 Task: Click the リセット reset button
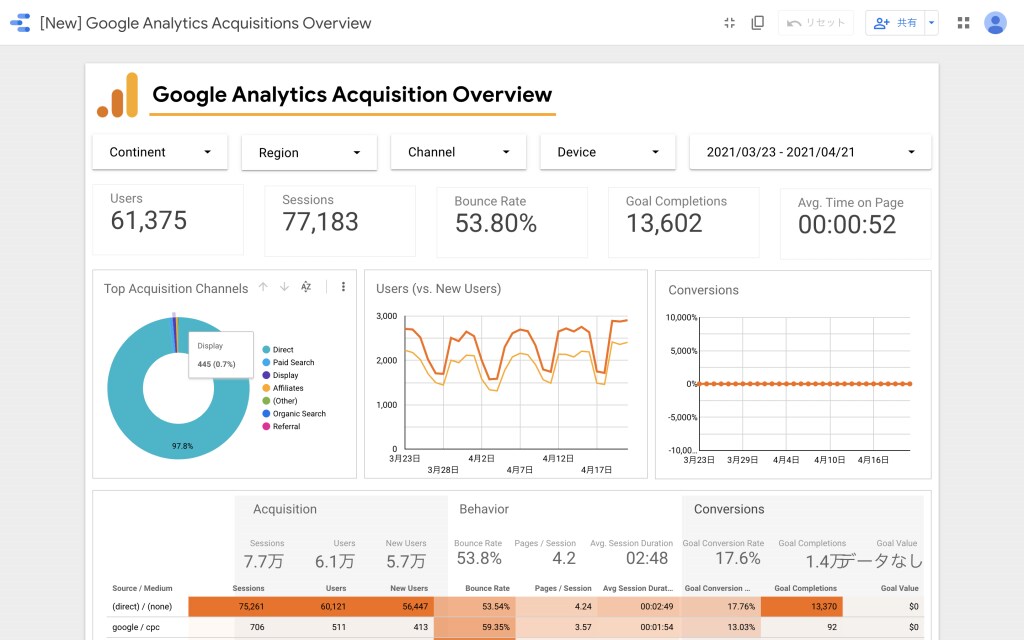pos(816,23)
